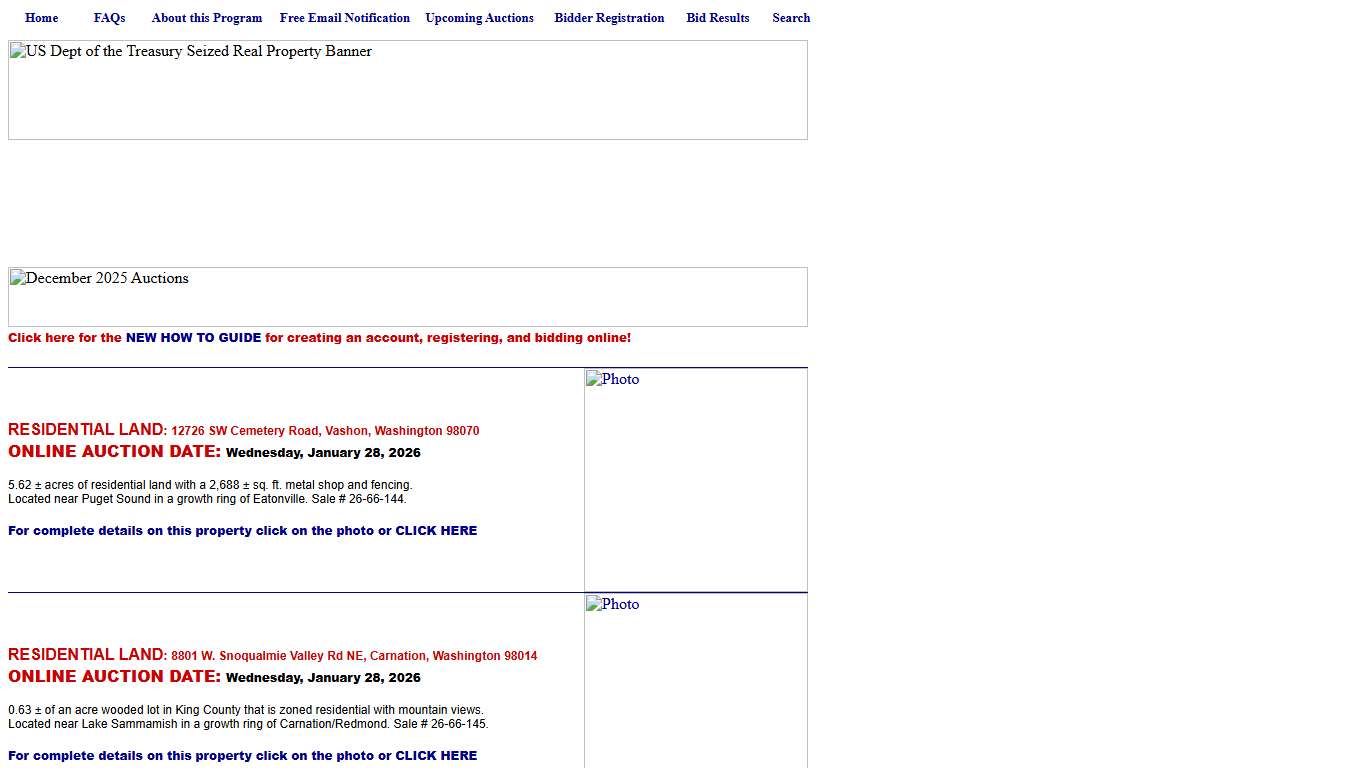Click CLICK HERE for the Carnation property
Screen dimensions: 1366x768
click(x=437, y=755)
